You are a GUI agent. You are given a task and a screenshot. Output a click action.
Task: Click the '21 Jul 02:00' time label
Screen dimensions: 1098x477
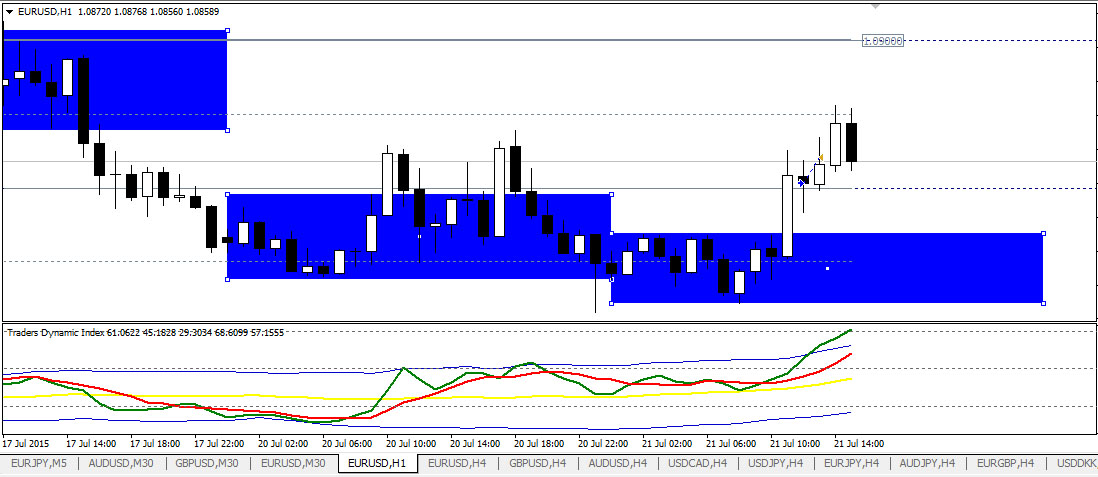click(667, 444)
